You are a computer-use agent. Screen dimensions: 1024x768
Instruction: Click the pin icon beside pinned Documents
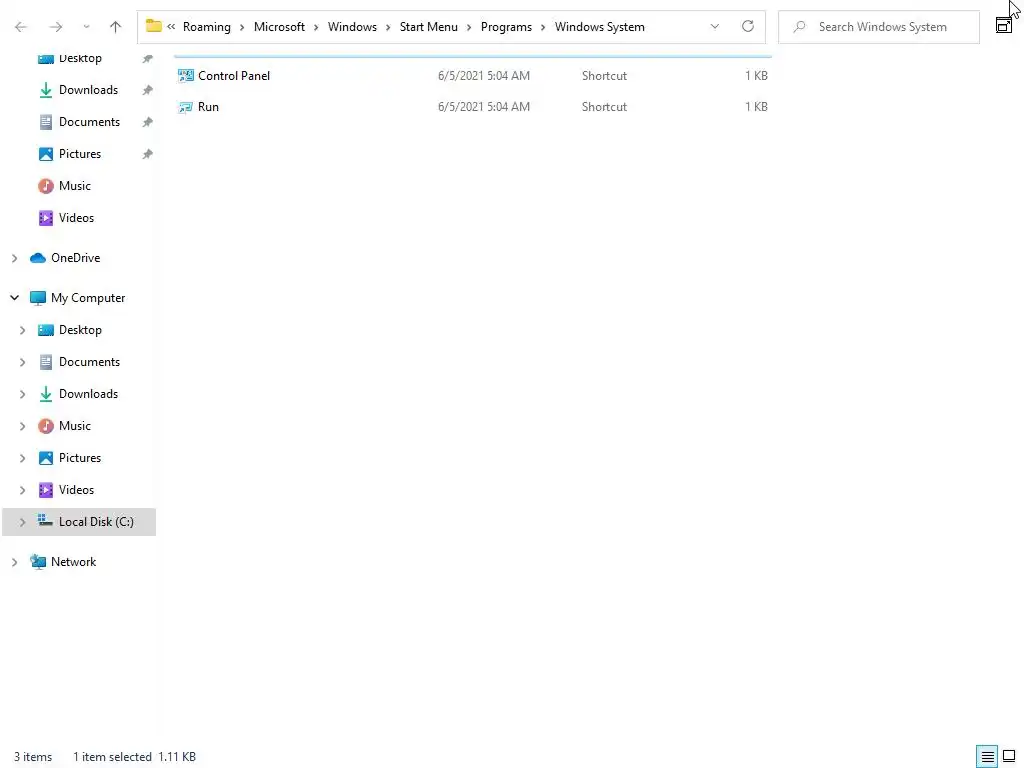tap(148, 122)
